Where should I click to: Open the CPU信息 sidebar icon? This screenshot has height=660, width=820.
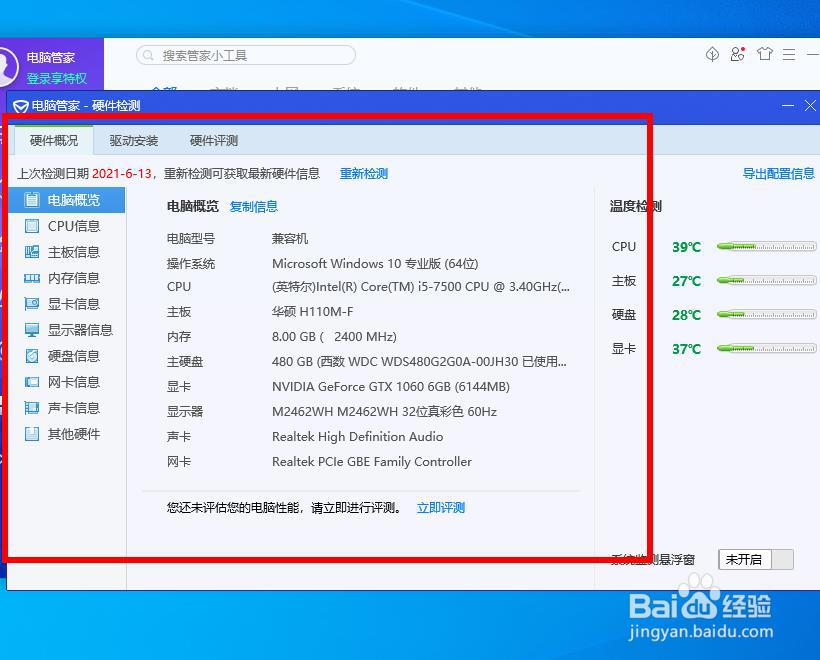coord(32,226)
